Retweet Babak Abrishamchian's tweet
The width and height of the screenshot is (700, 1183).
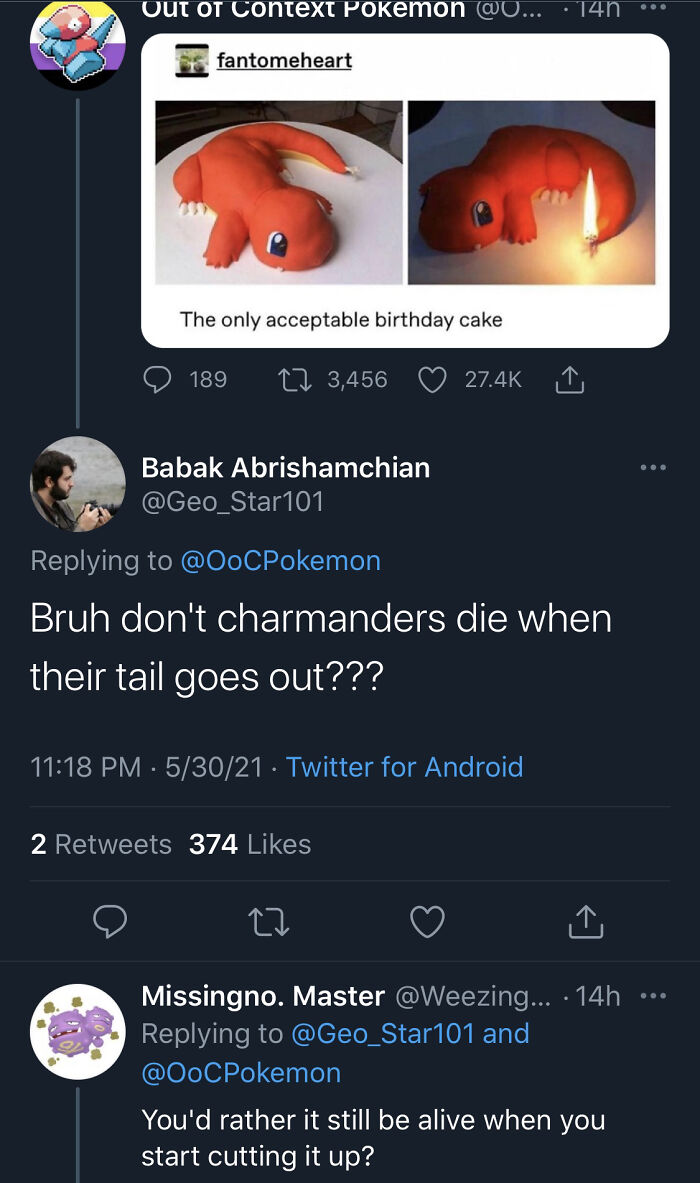[x=269, y=922]
